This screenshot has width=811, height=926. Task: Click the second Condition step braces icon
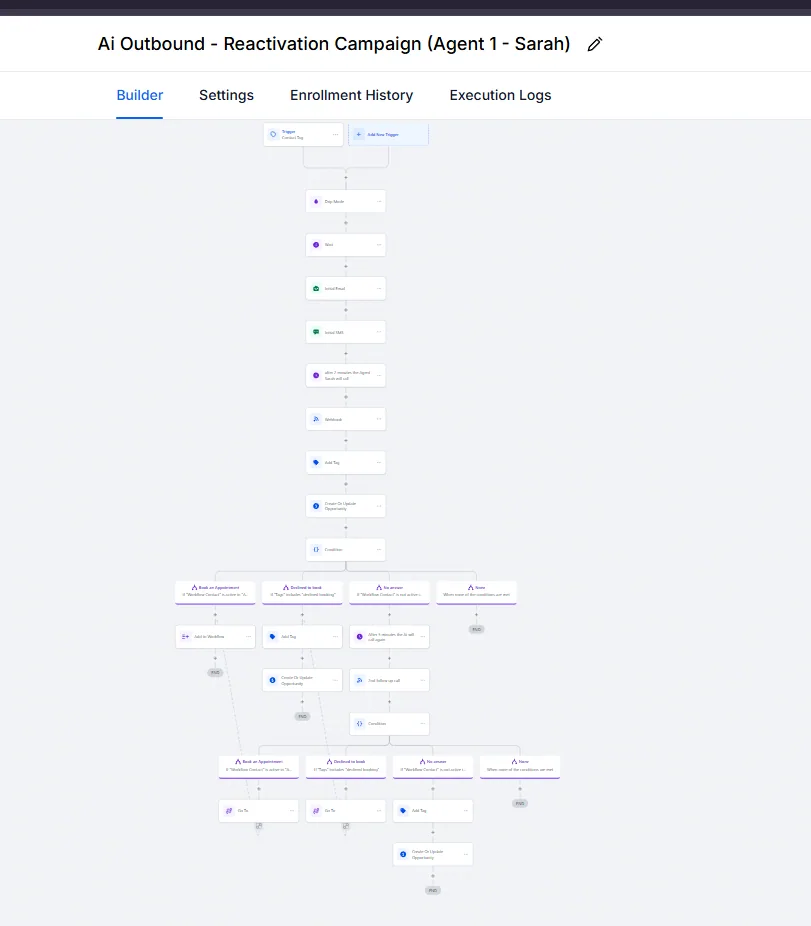[x=360, y=723]
